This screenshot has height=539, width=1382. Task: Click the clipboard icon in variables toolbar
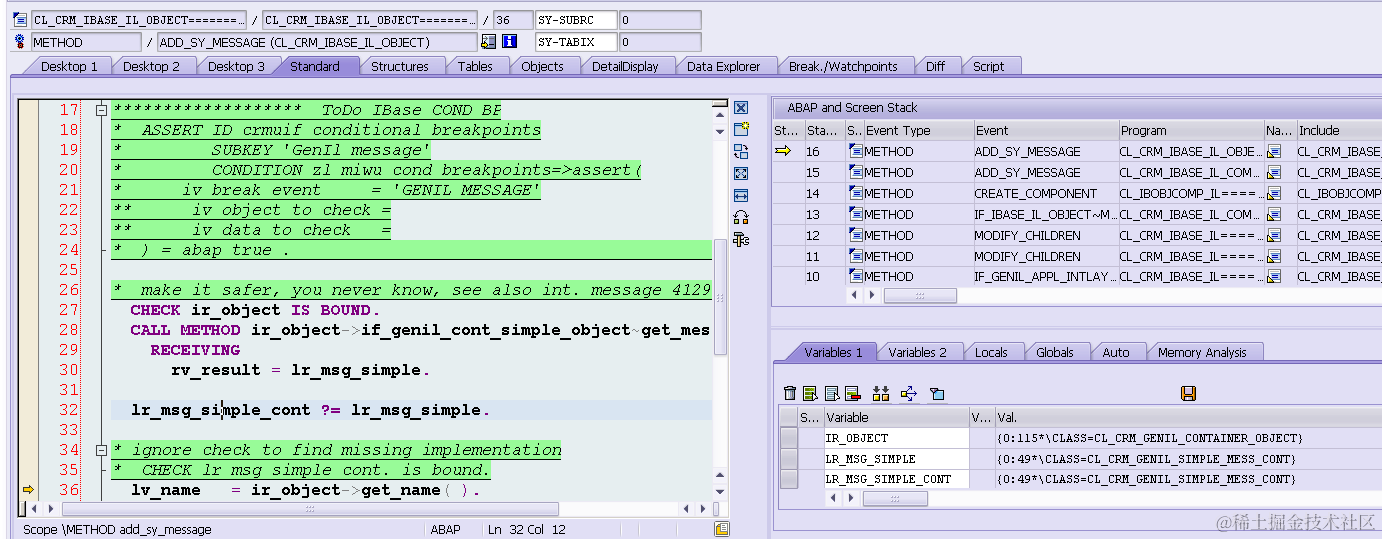click(x=936, y=394)
